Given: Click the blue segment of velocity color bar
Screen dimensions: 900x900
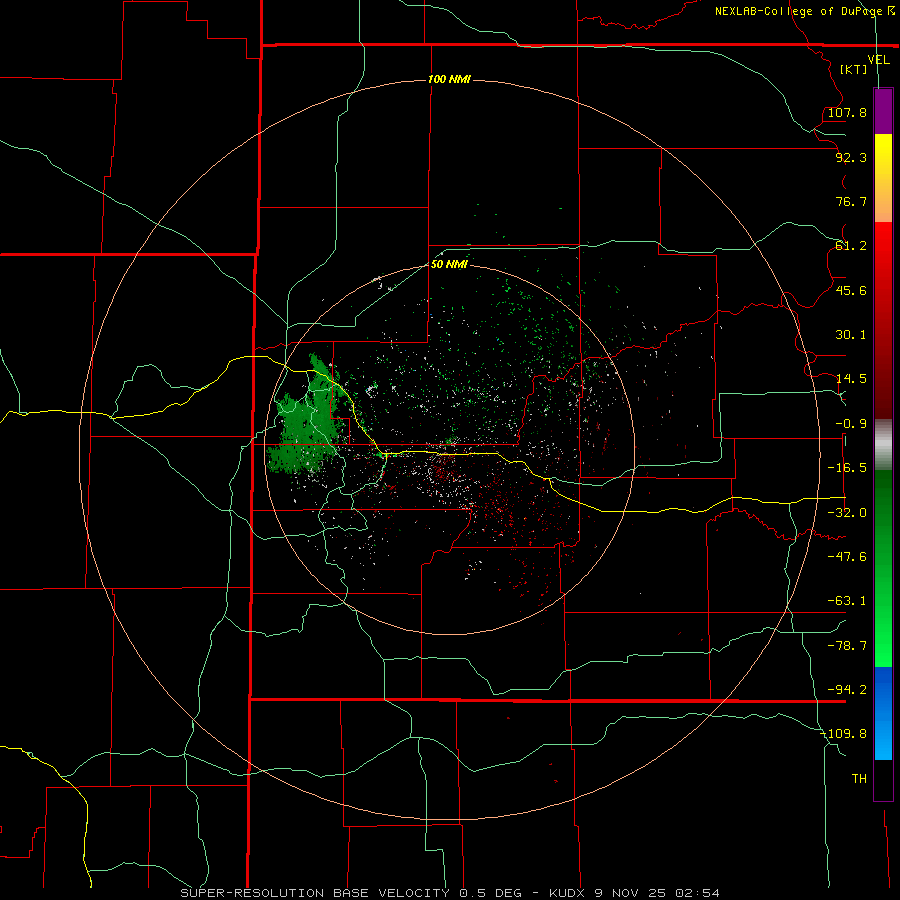Looking at the screenshot, I should pos(883,713).
